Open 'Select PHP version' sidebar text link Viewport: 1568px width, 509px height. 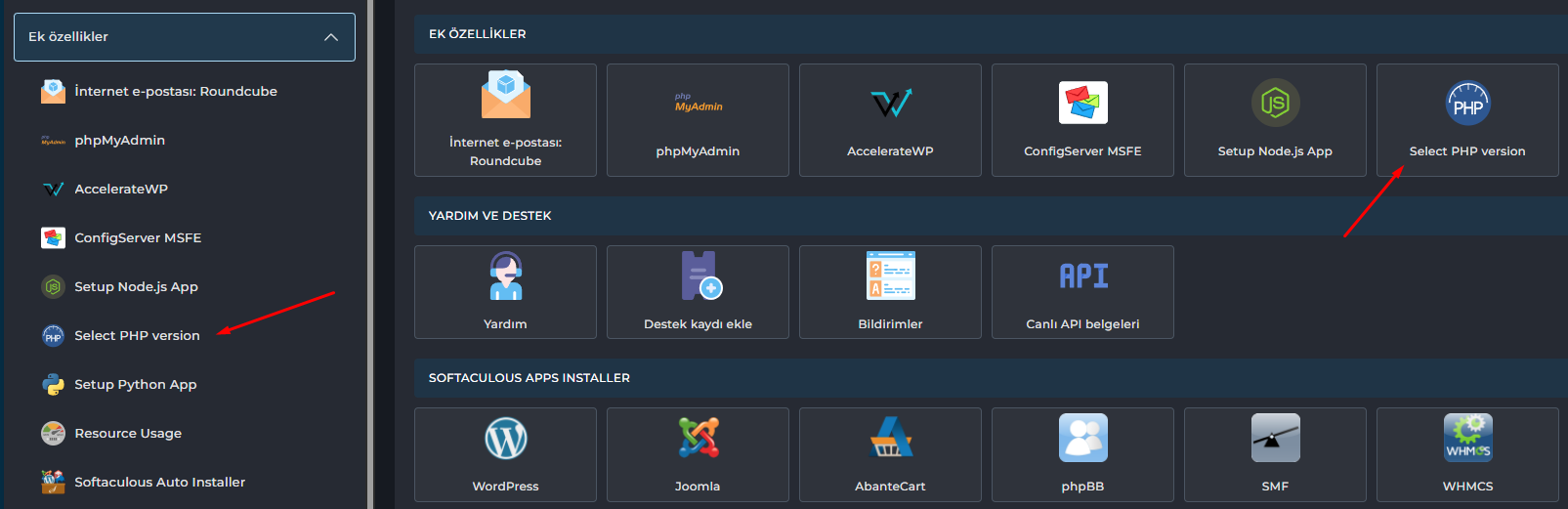(x=138, y=335)
